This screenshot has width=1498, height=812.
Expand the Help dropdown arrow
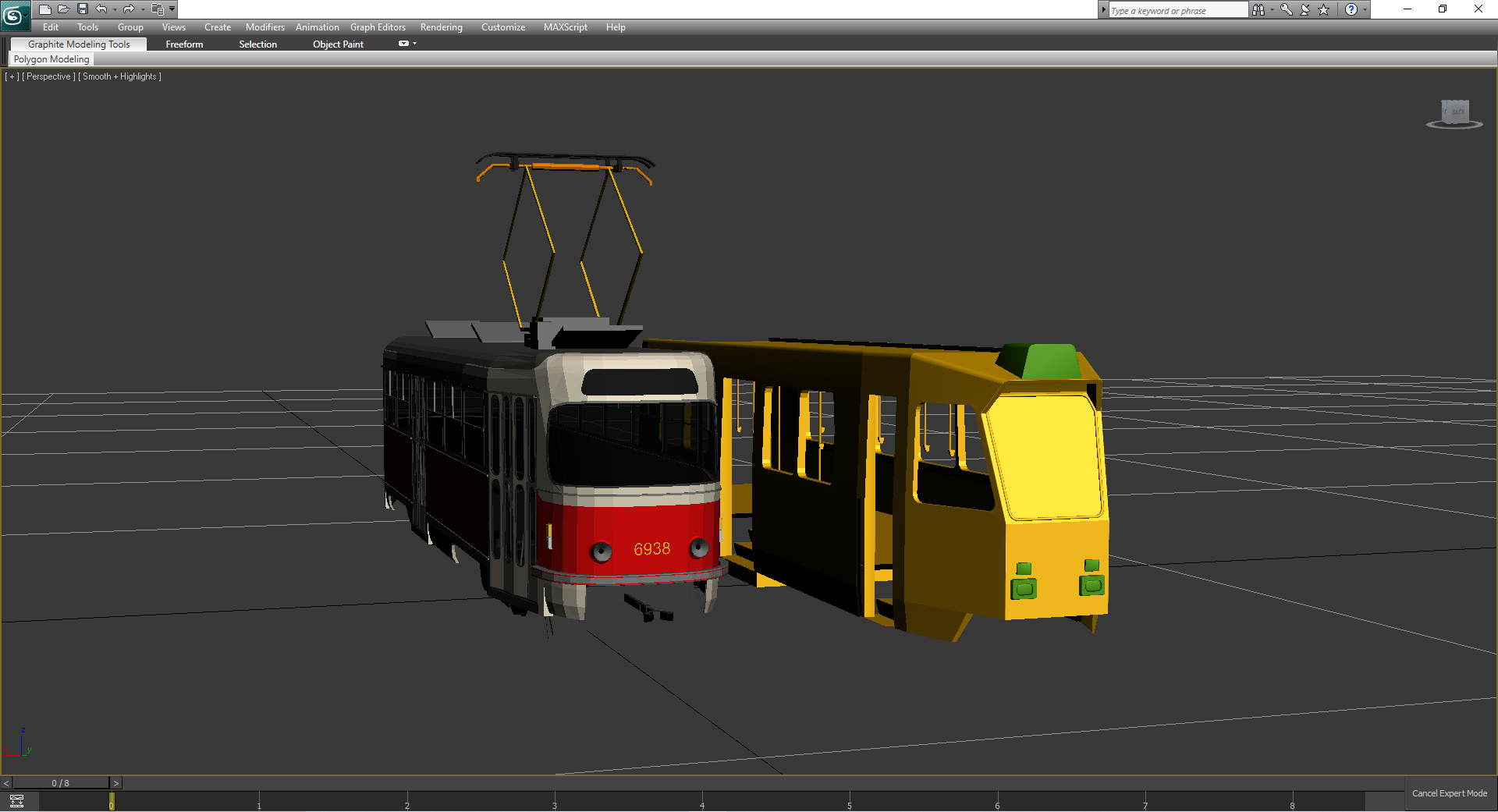tap(1365, 9)
